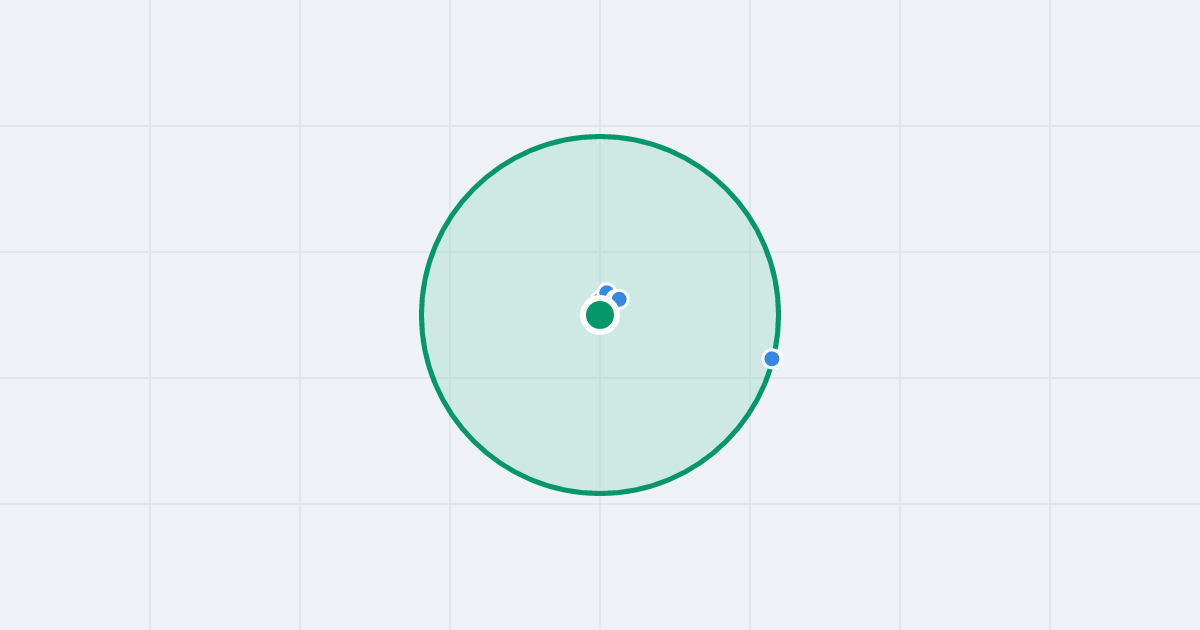Click the topmost point of the green circle outline
The height and width of the screenshot is (630, 1200).
coord(600,136)
